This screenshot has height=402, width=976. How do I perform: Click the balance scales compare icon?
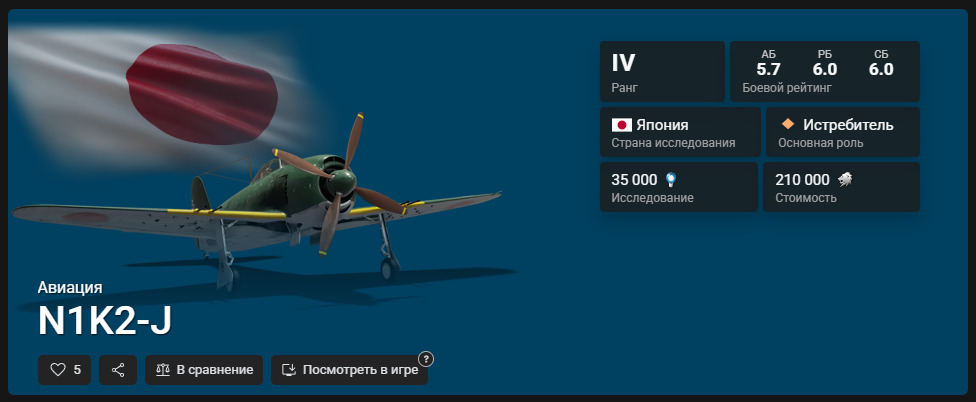[x=162, y=370]
